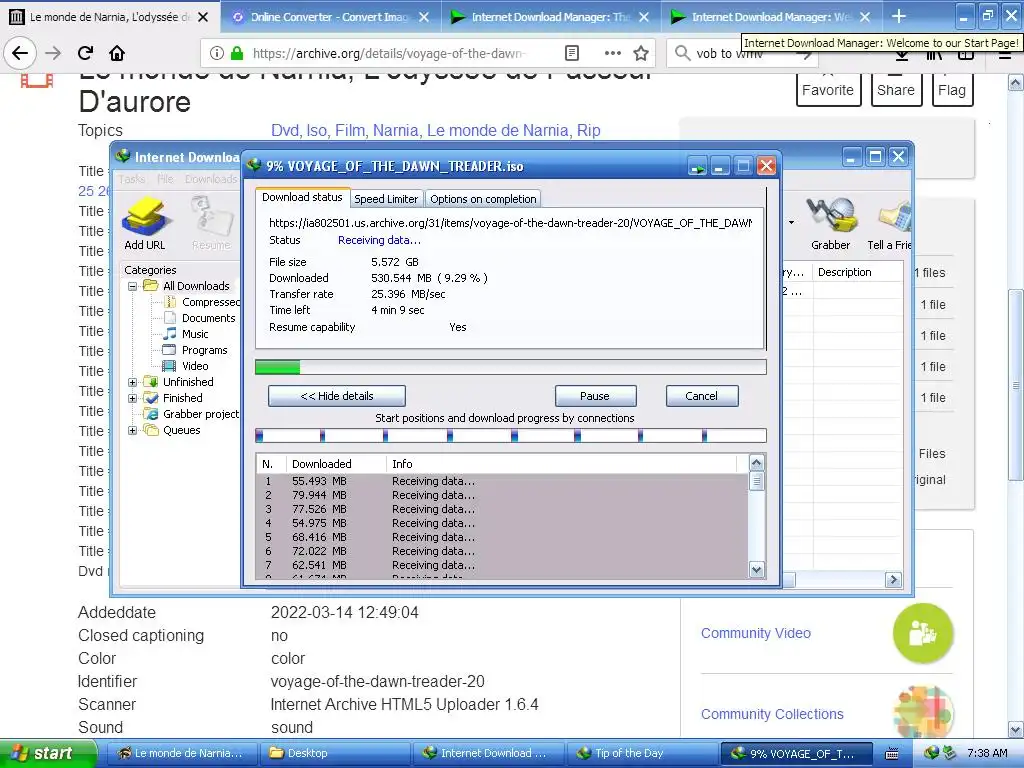Click the green download progress bar

pyautogui.click(x=510, y=367)
